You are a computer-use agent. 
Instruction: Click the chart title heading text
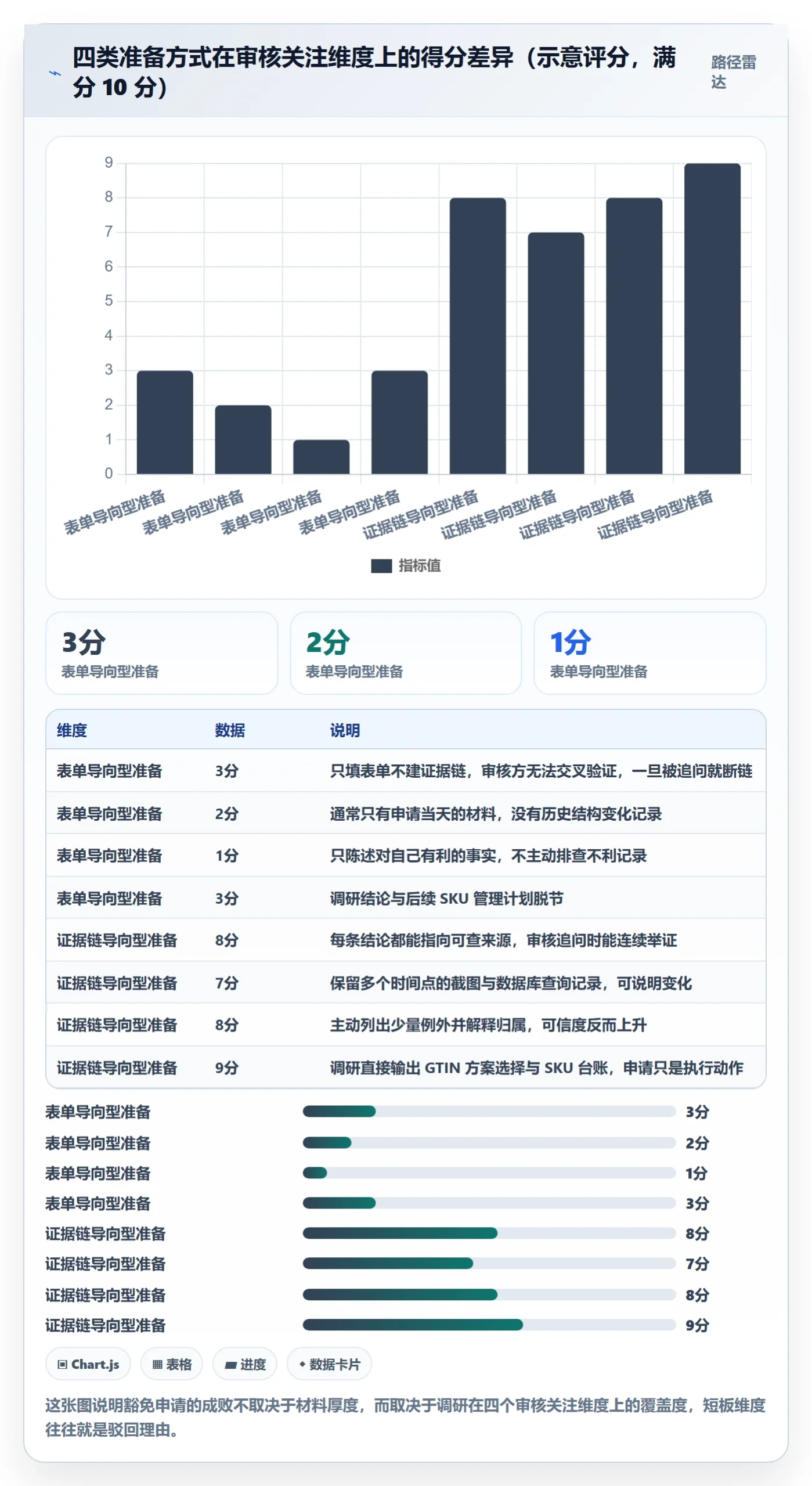pos(374,72)
